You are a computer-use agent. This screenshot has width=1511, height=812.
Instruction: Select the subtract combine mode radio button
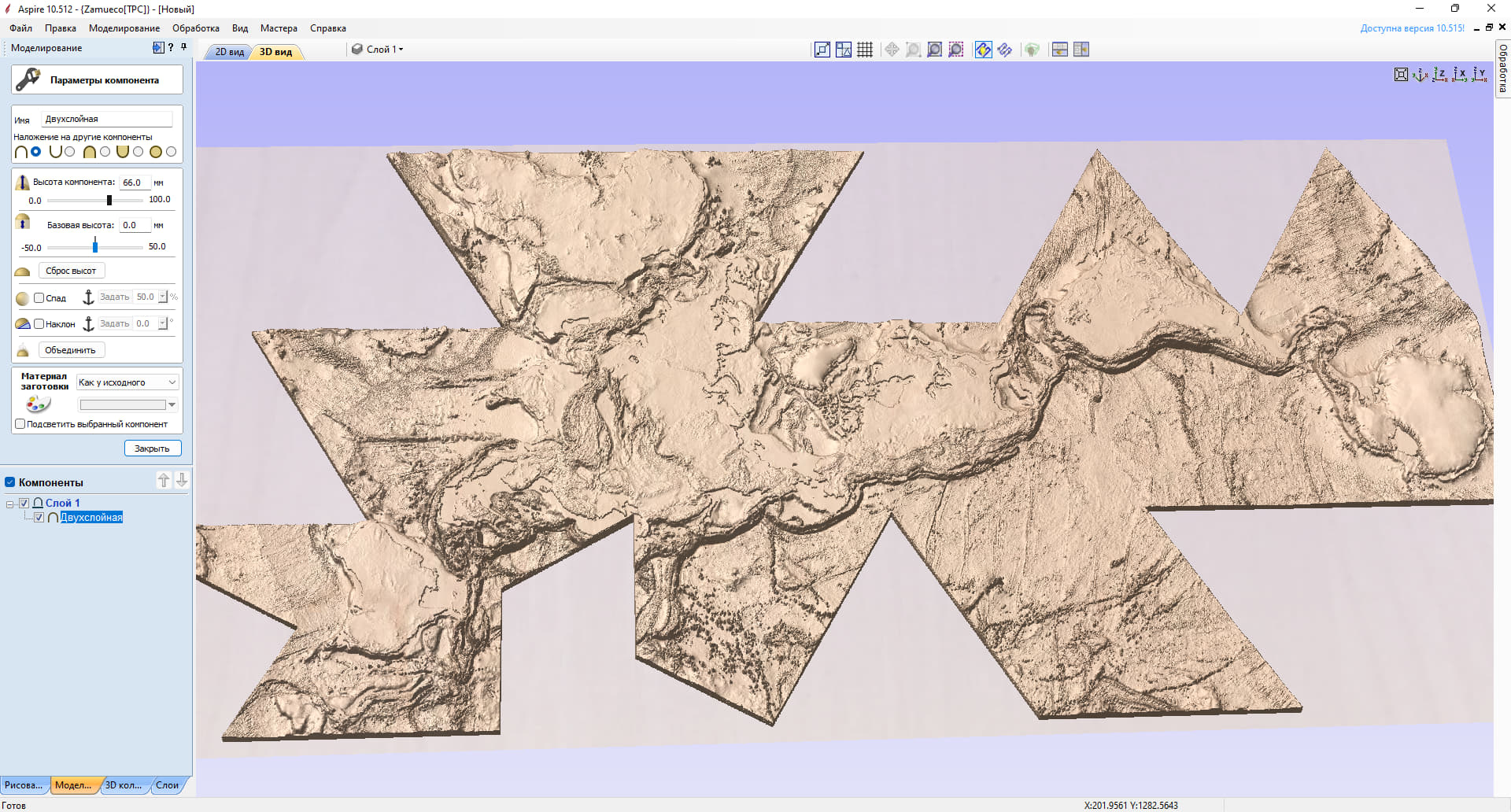coord(70,152)
